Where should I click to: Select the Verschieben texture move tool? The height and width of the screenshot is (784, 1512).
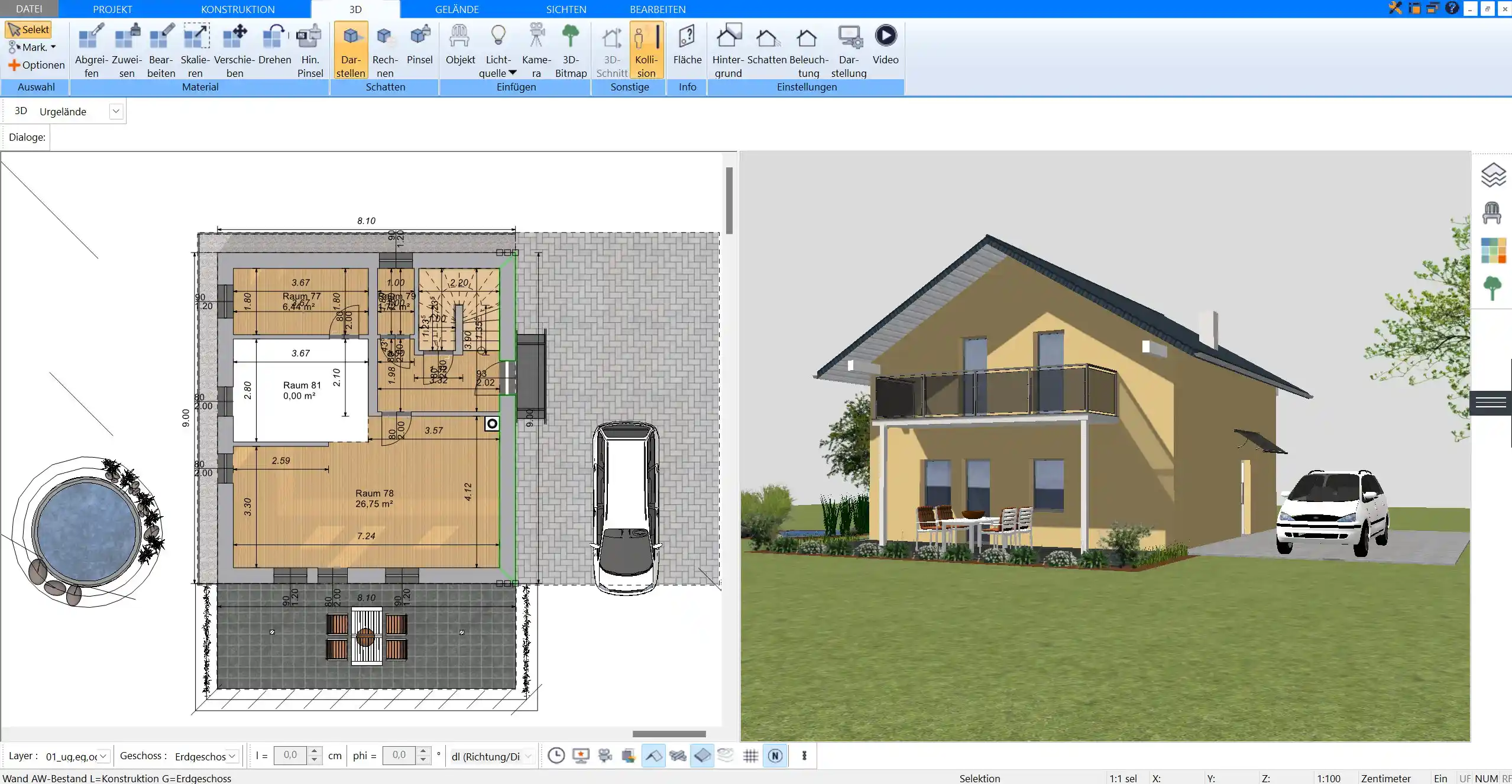coord(235,50)
